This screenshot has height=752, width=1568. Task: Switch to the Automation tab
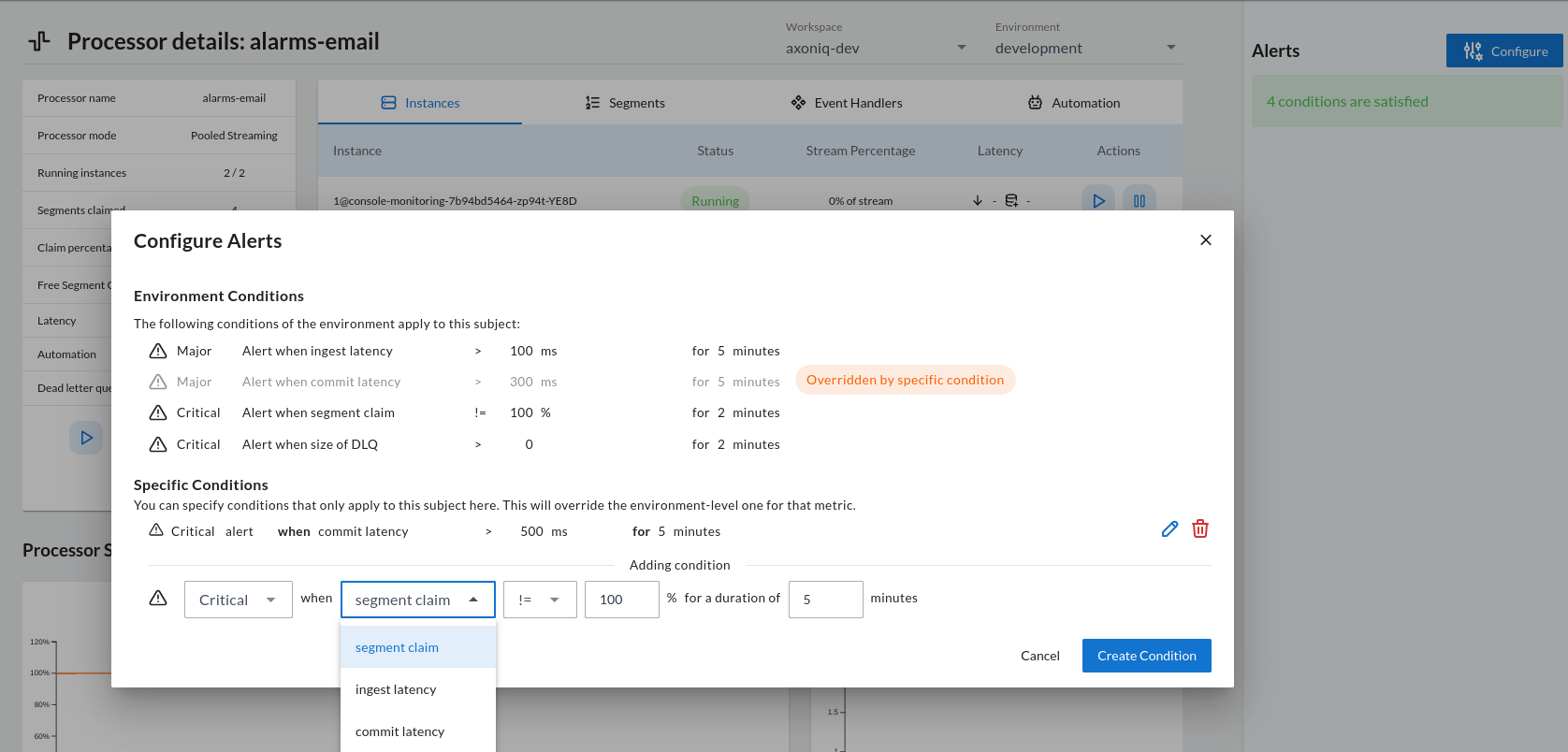click(x=1074, y=103)
